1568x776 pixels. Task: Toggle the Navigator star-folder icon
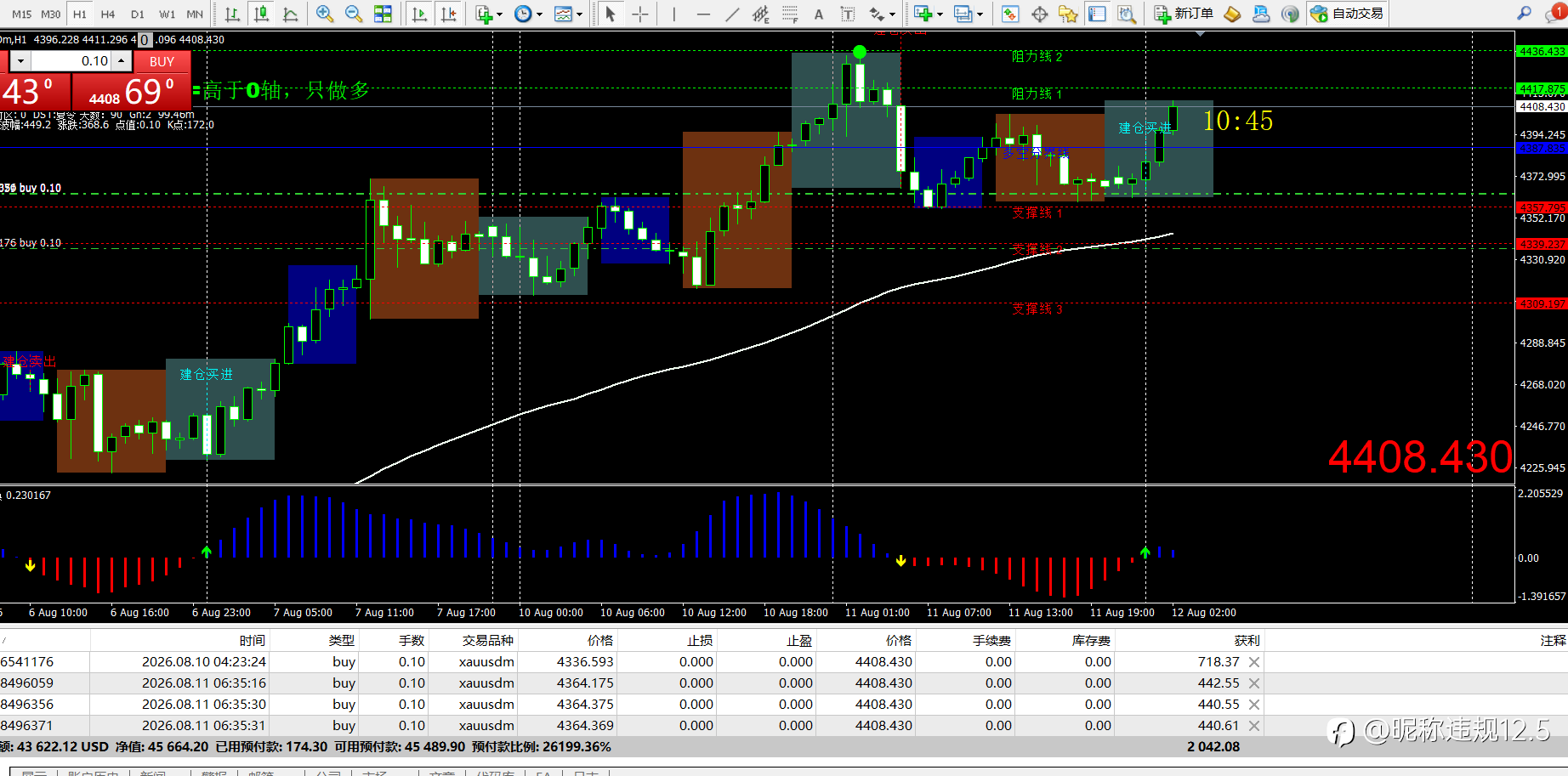pos(1068,14)
